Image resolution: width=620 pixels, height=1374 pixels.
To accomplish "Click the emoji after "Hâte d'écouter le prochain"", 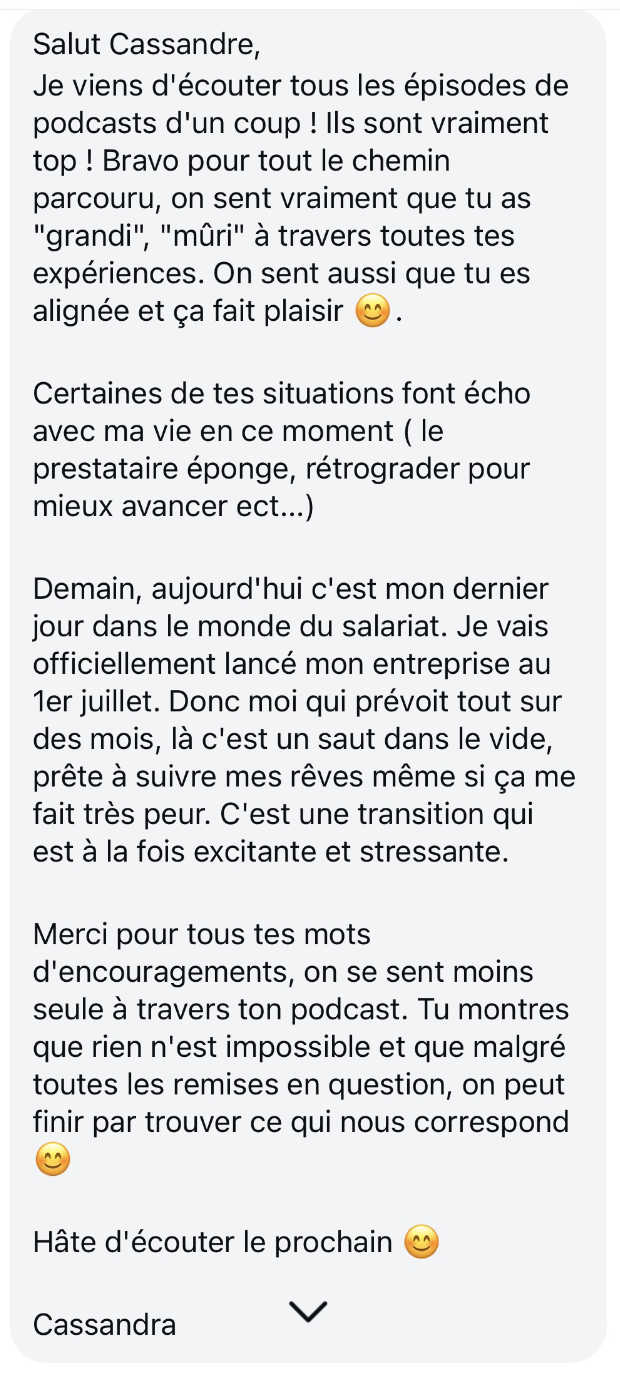I will pyautogui.click(x=422, y=1243).
